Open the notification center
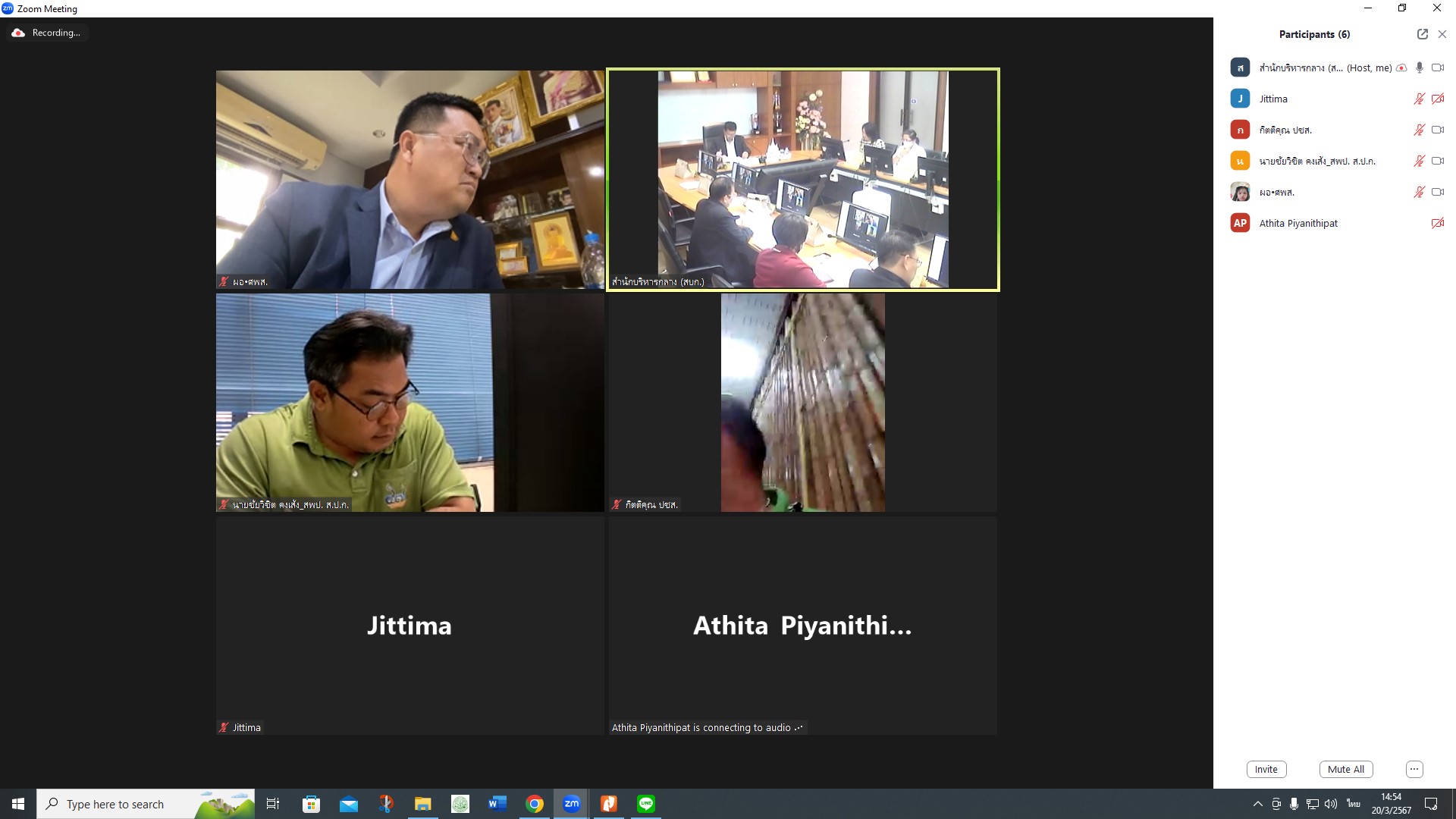Image resolution: width=1456 pixels, height=819 pixels. [x=1431, y=804]
